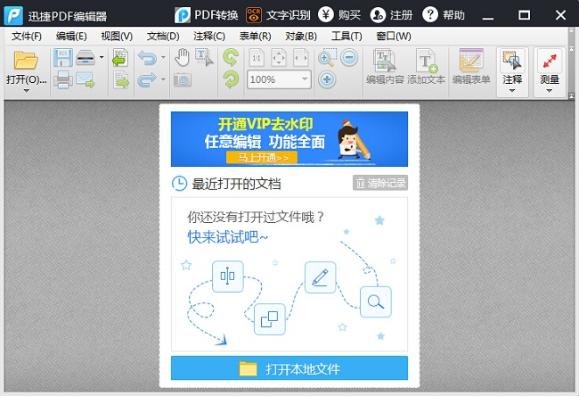
Task: Click the 编辑表单 tool
Action: pyautogui.click(x=471, y=66)
